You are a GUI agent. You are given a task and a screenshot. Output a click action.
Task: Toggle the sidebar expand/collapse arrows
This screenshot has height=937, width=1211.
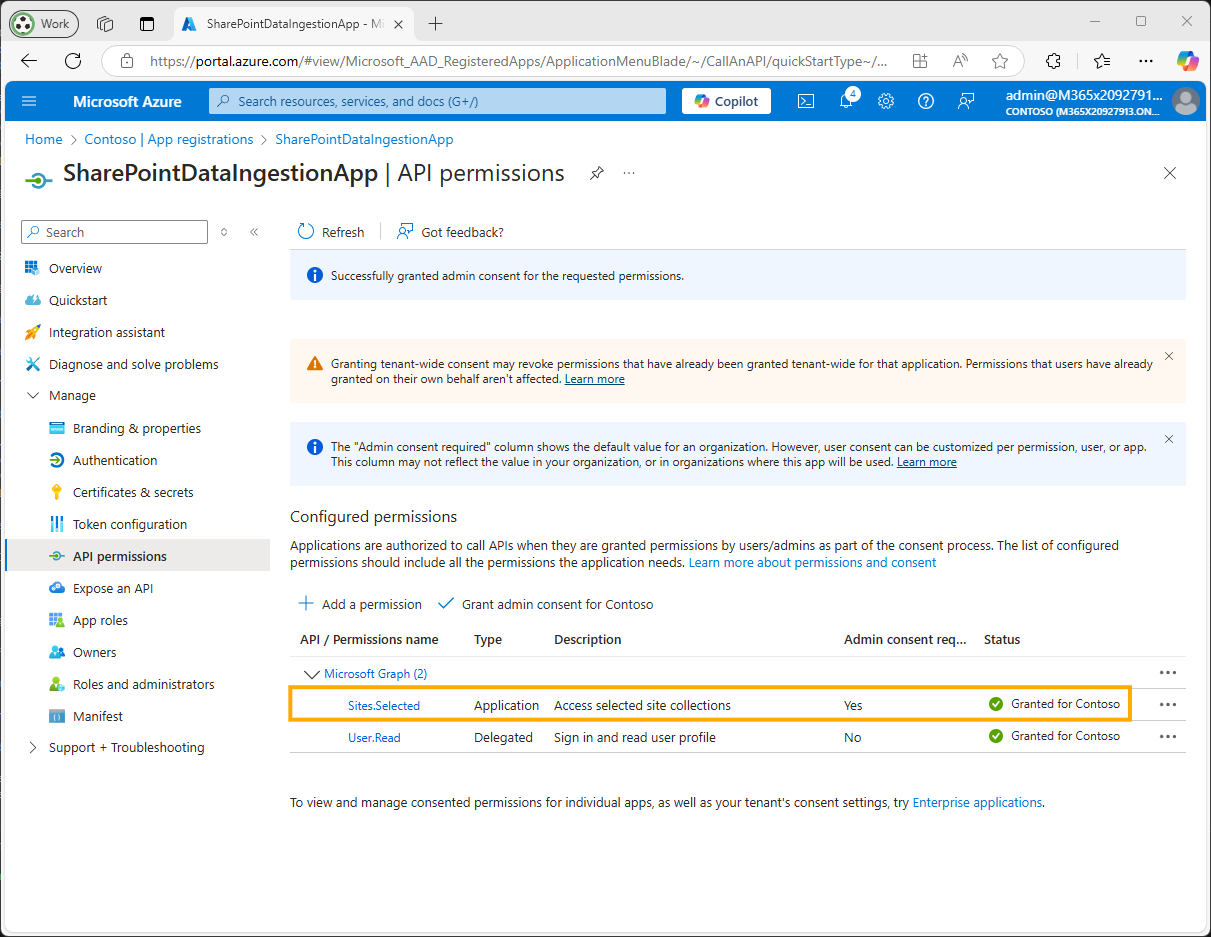224,232
